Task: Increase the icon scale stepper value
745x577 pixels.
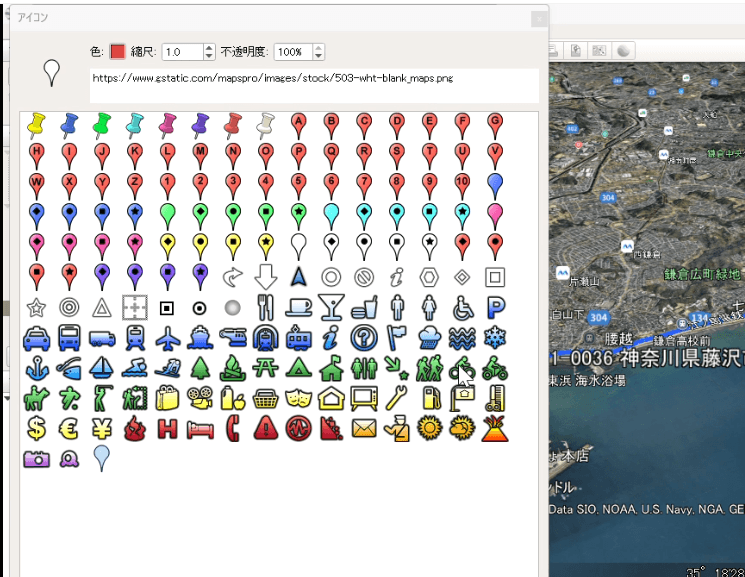Action: tap(209, 47)
